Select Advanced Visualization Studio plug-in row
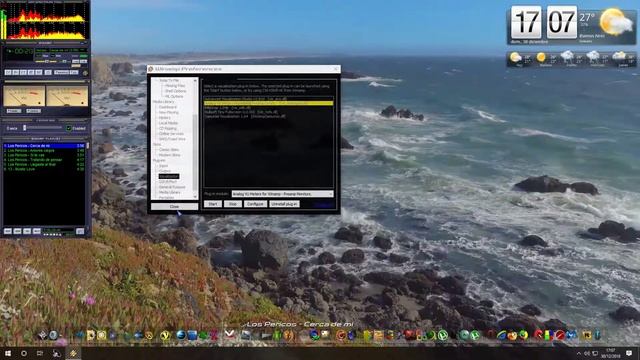The image size is (640, 360). tap(269, 99)
